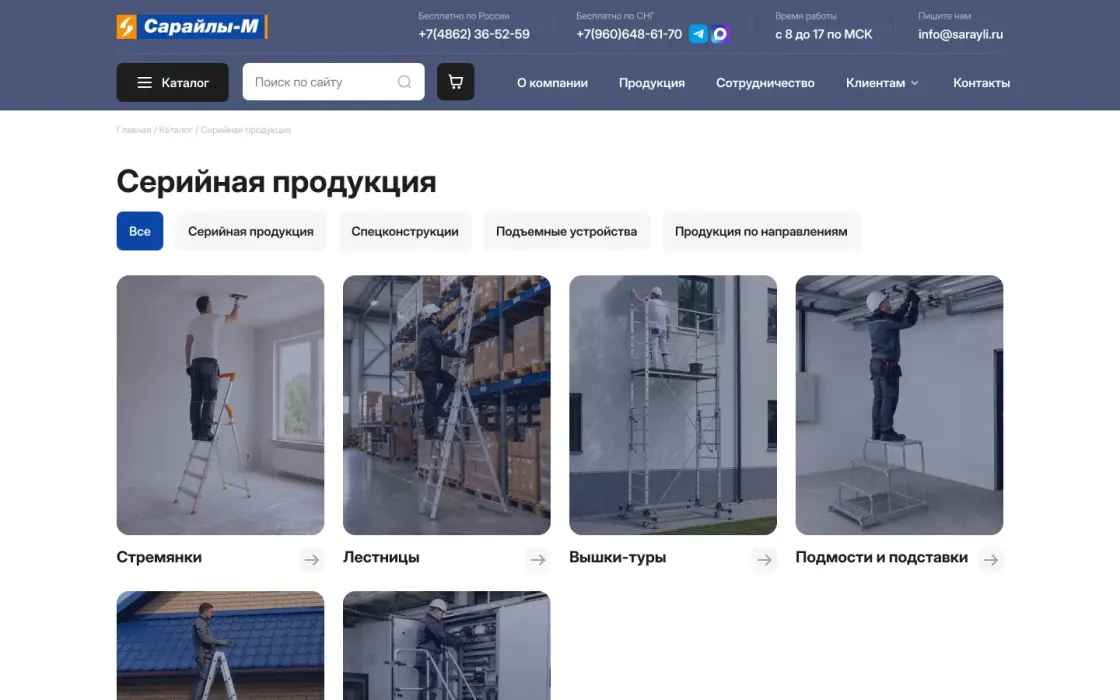1120x700 pixels.
Task: Open the Каталог menu button
Action: 173,82
